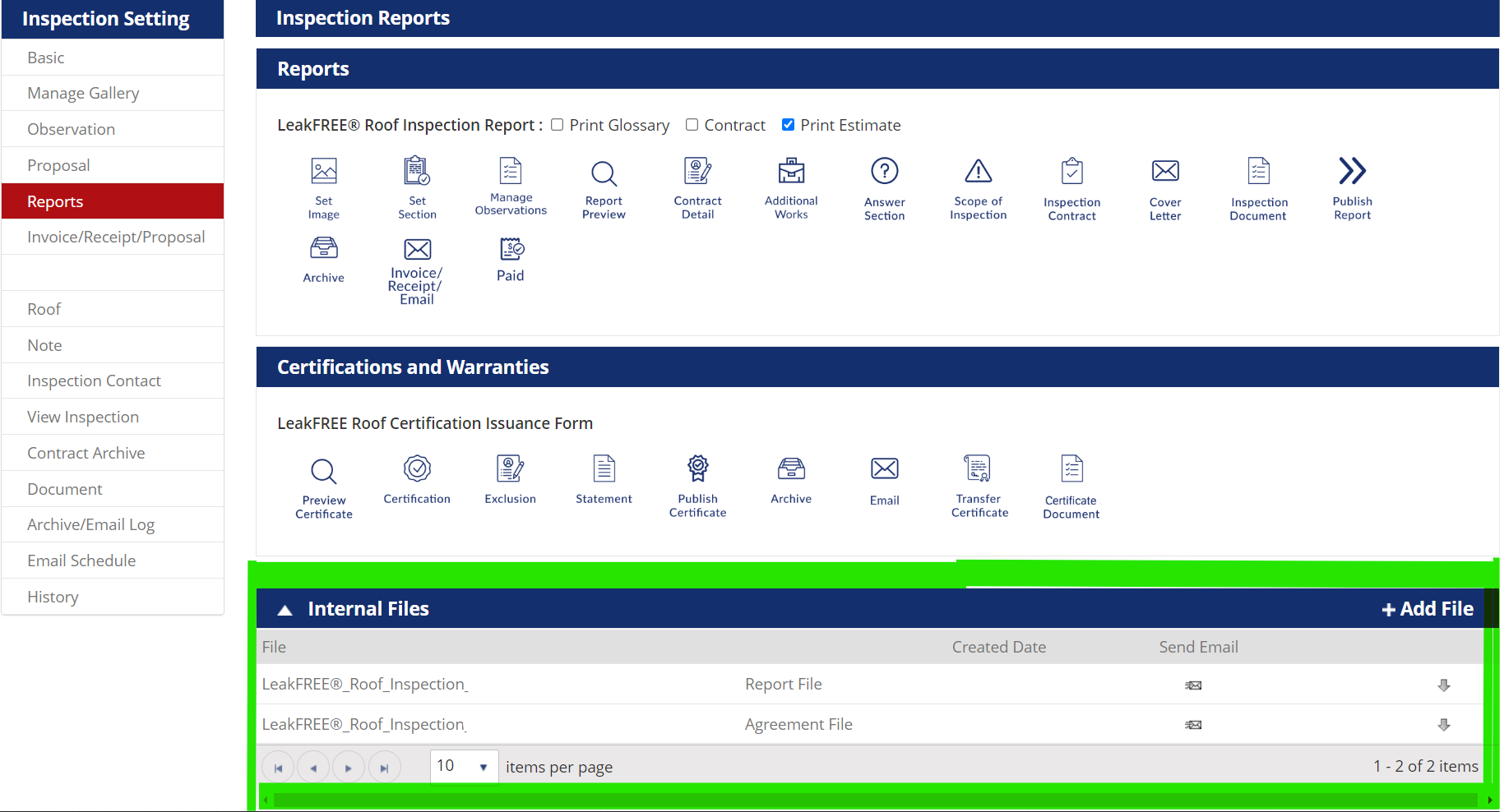This screenshot has width=1504, height=812.
Task: Click the next page navigation arrow
Action: tap(349, 766)
